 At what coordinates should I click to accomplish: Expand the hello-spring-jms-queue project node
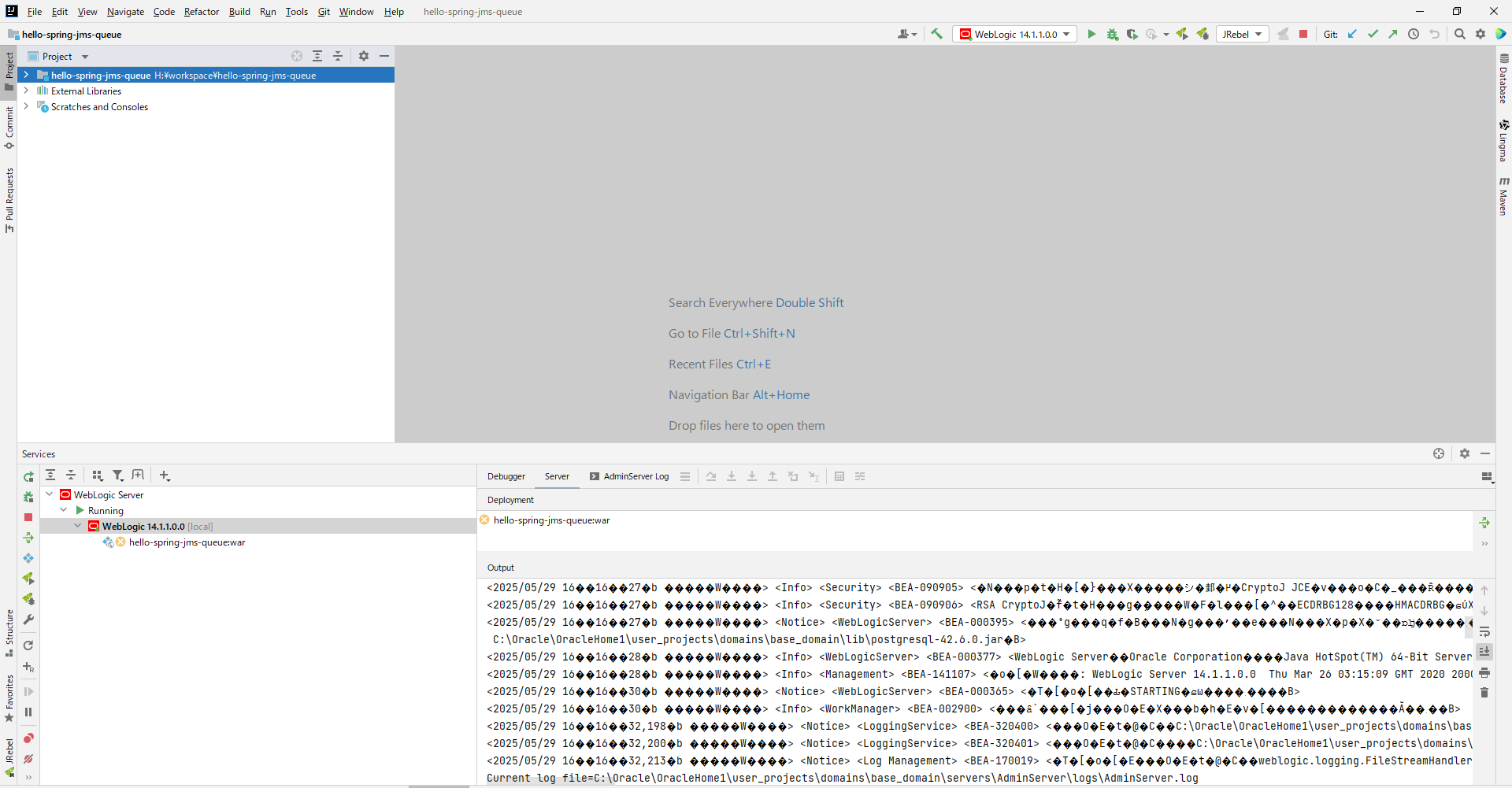pos(26,75)
